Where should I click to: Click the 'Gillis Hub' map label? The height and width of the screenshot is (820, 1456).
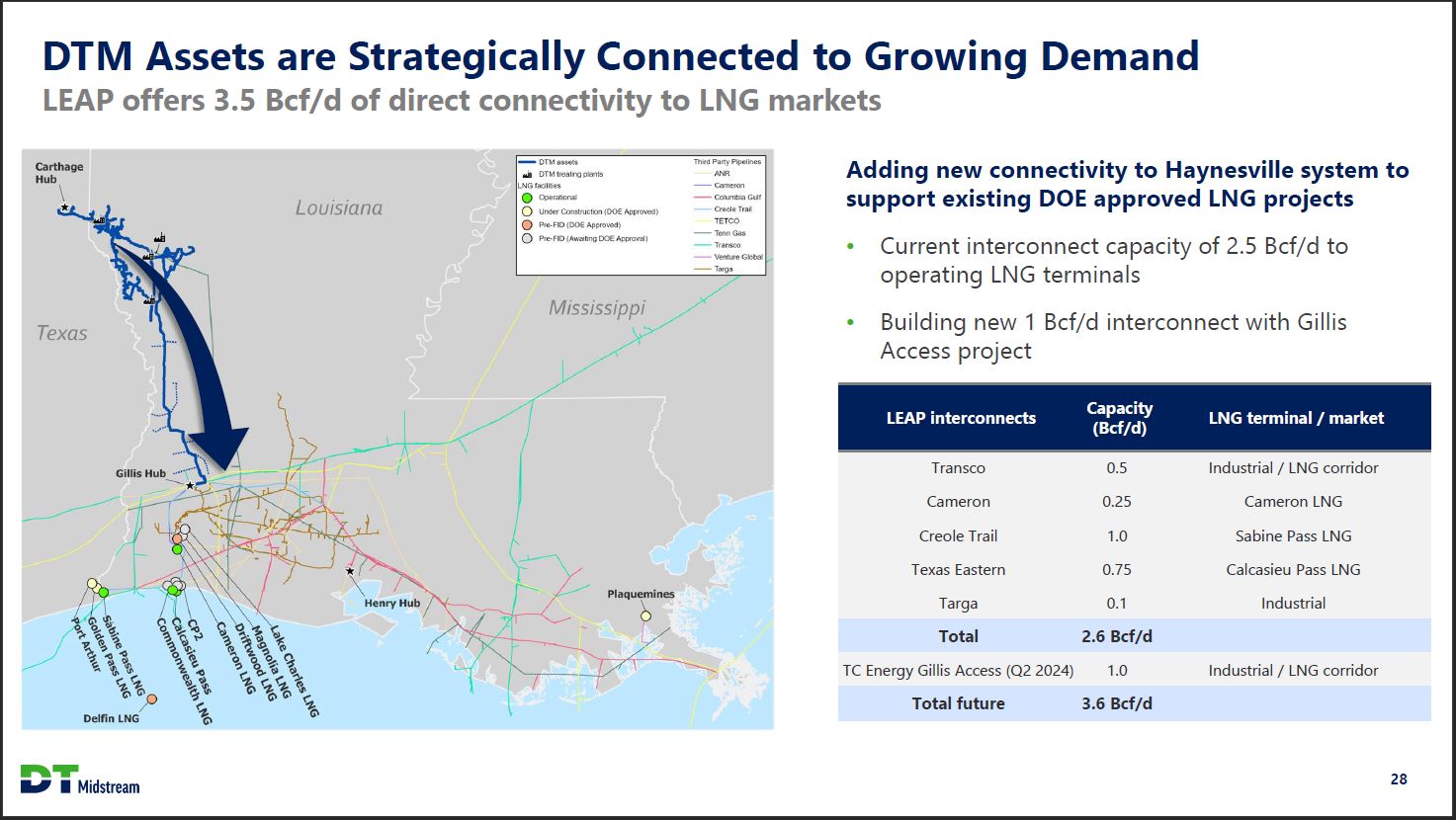coord(140,473)
